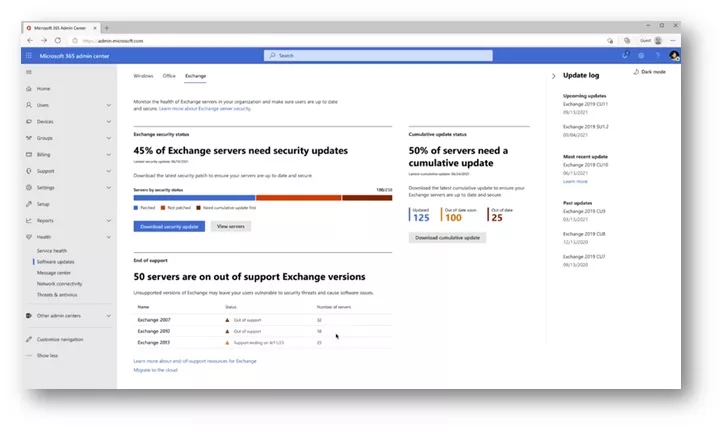
Task: Open the account profile avatar
Action: [x=674, y=56]
